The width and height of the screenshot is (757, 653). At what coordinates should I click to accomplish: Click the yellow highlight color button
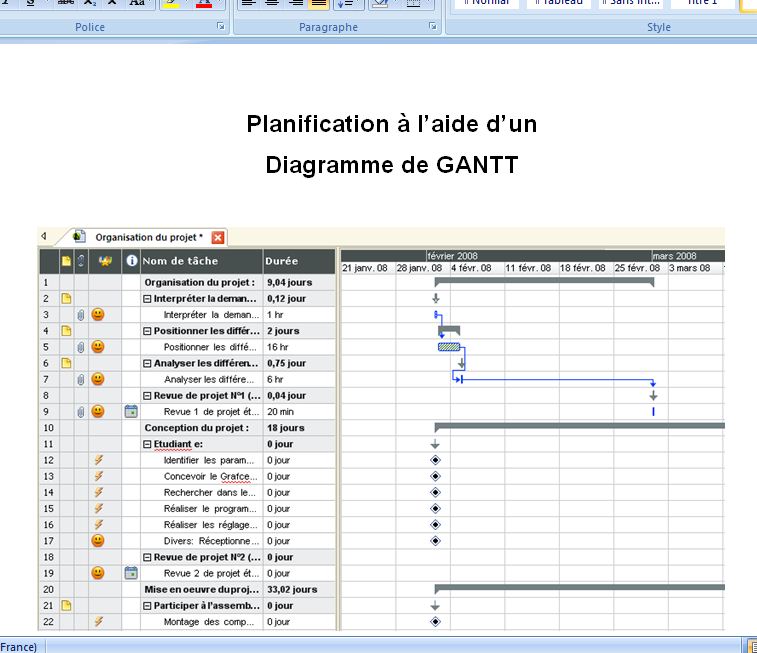[171, 4]
